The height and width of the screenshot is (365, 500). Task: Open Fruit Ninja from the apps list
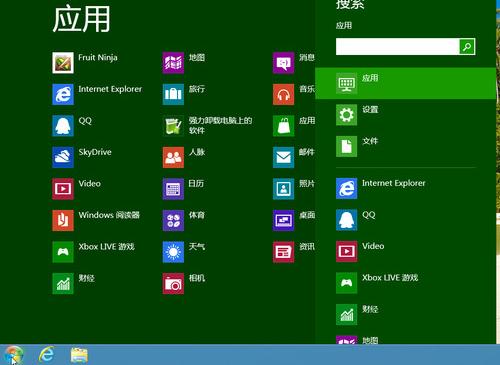click(85, 62)
